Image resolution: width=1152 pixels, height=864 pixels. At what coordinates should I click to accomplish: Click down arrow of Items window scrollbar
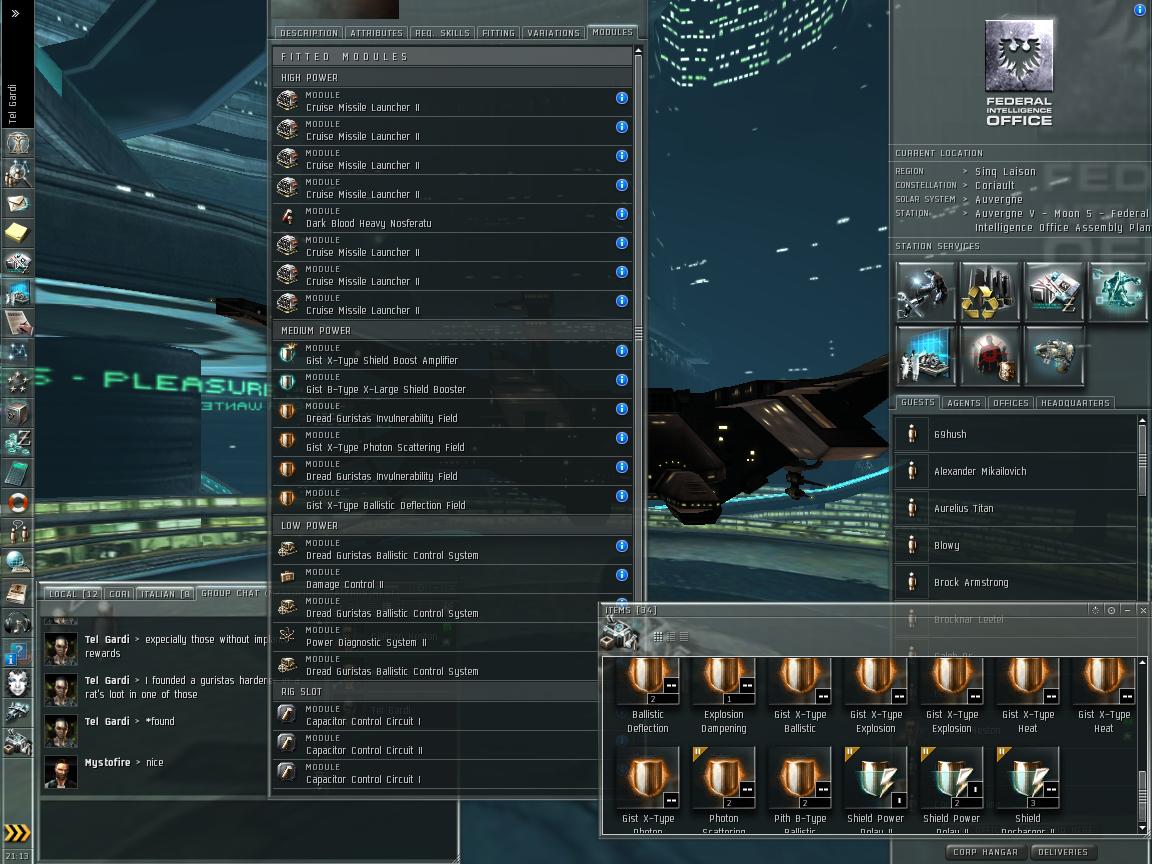[x=1142, y=828]
